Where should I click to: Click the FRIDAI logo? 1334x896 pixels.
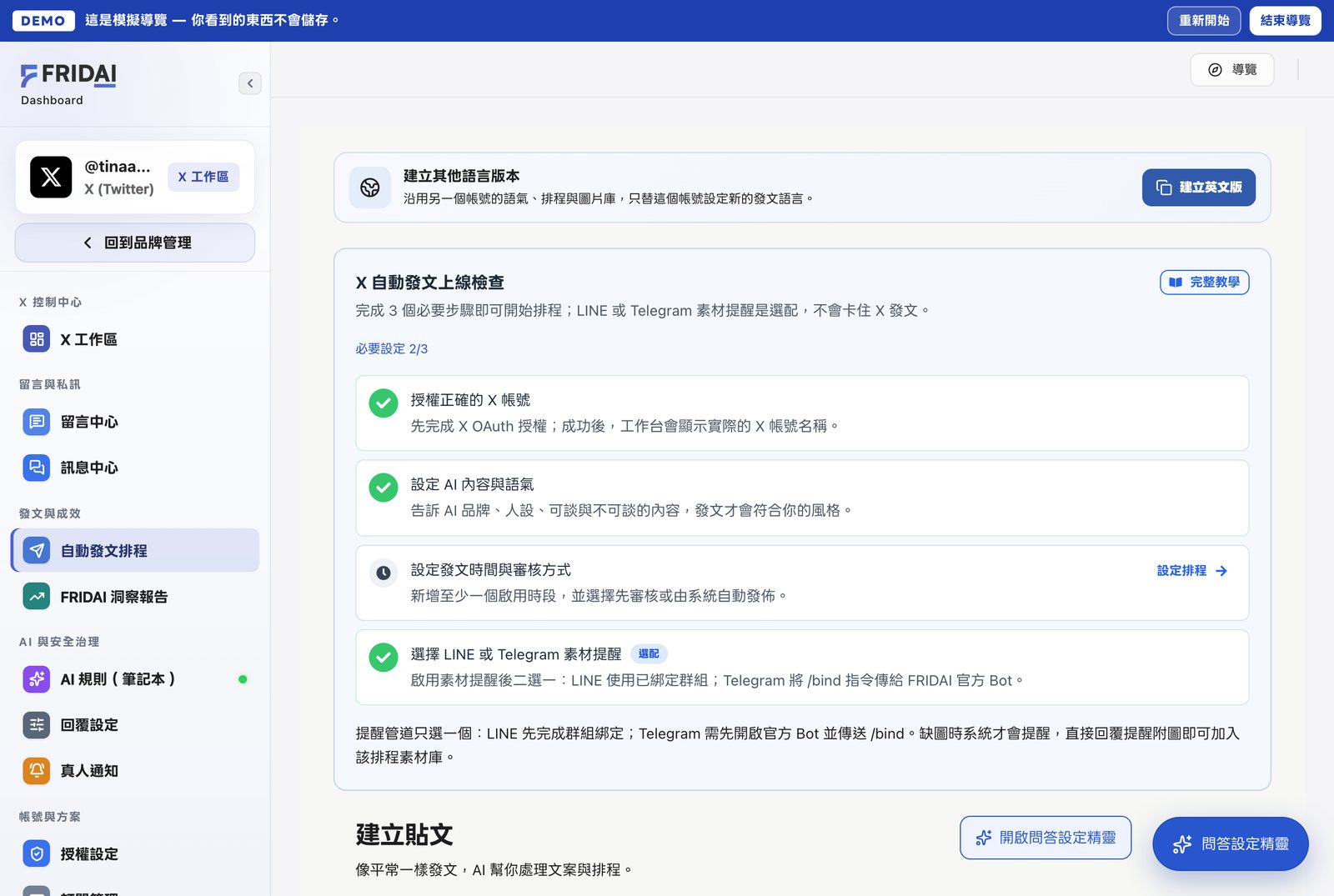coord(68,76)
